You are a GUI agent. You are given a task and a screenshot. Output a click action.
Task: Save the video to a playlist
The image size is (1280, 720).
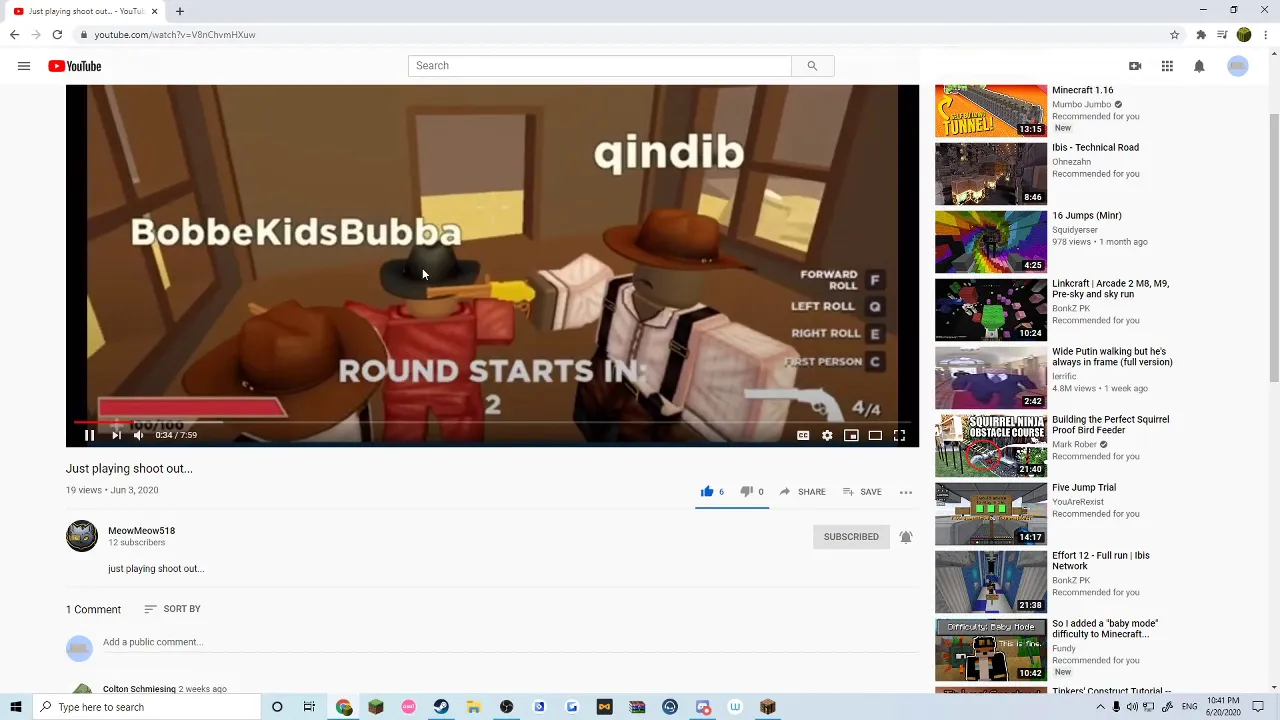pos(862,492)
